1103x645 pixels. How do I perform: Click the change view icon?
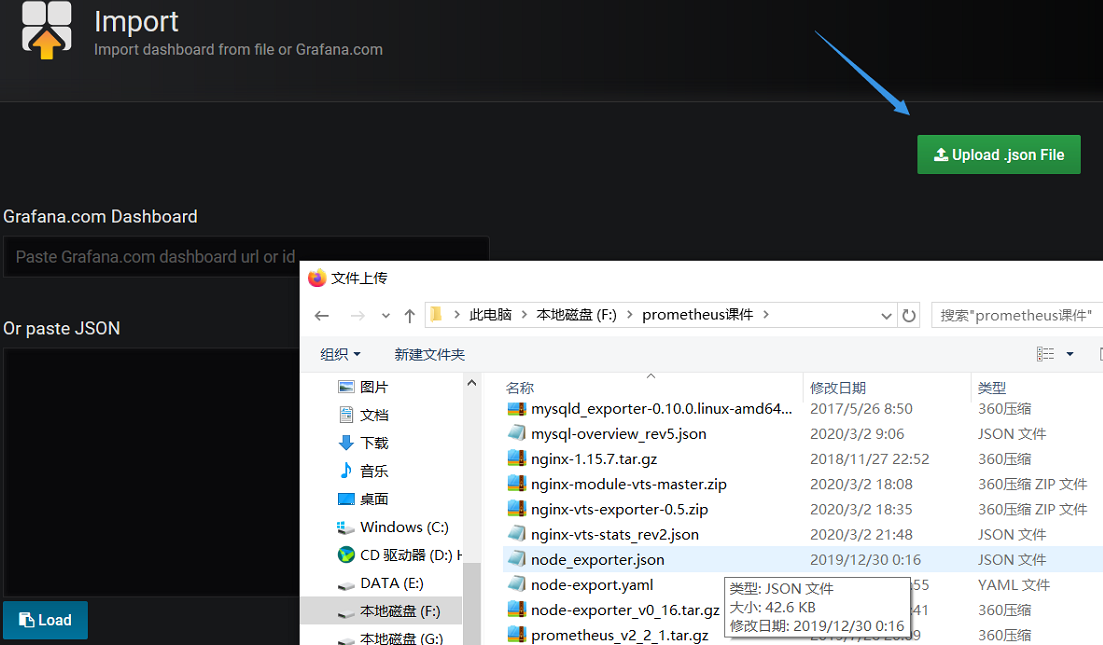point(1045,354)
